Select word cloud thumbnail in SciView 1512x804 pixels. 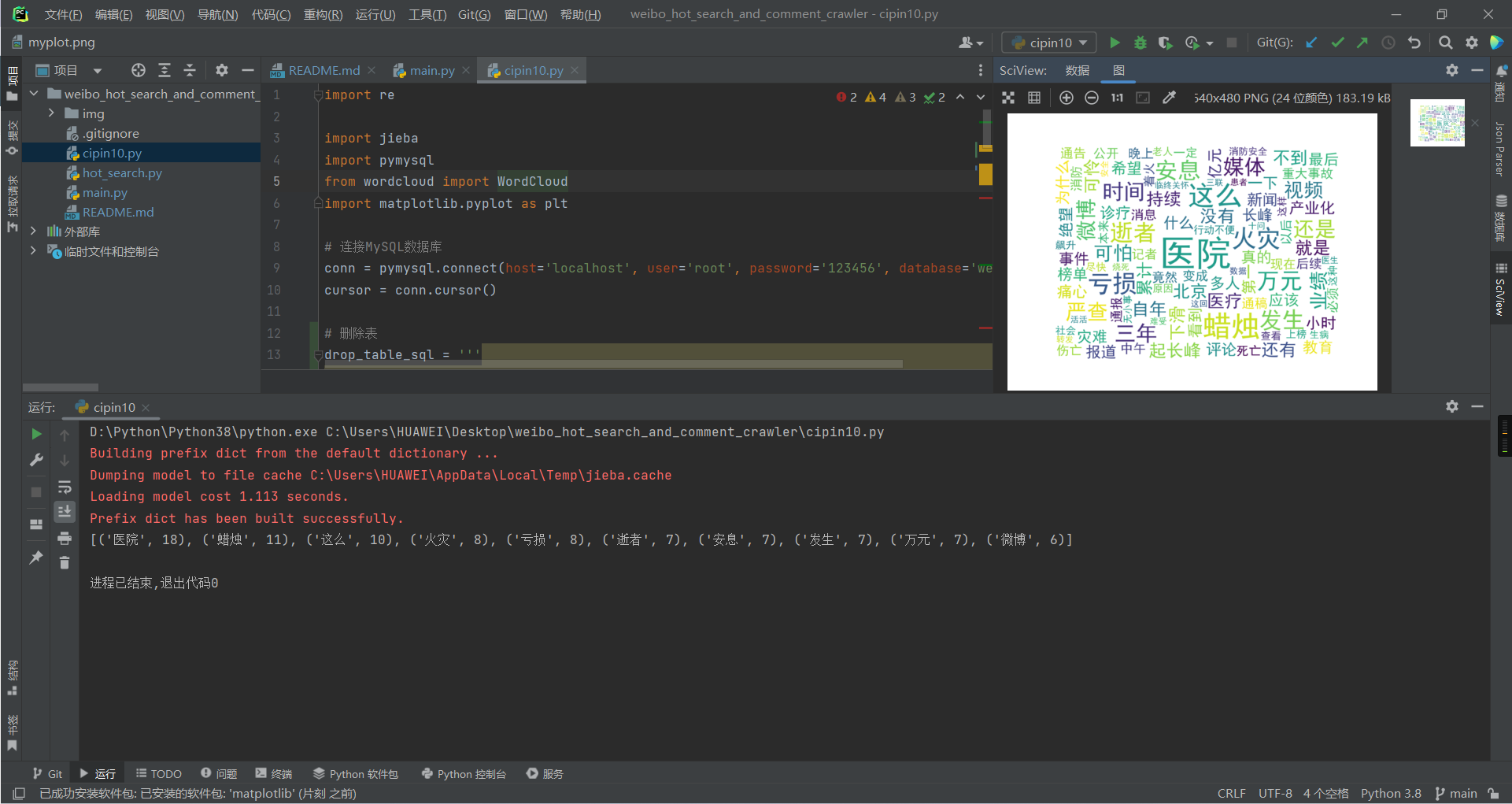pos(1437,122)
